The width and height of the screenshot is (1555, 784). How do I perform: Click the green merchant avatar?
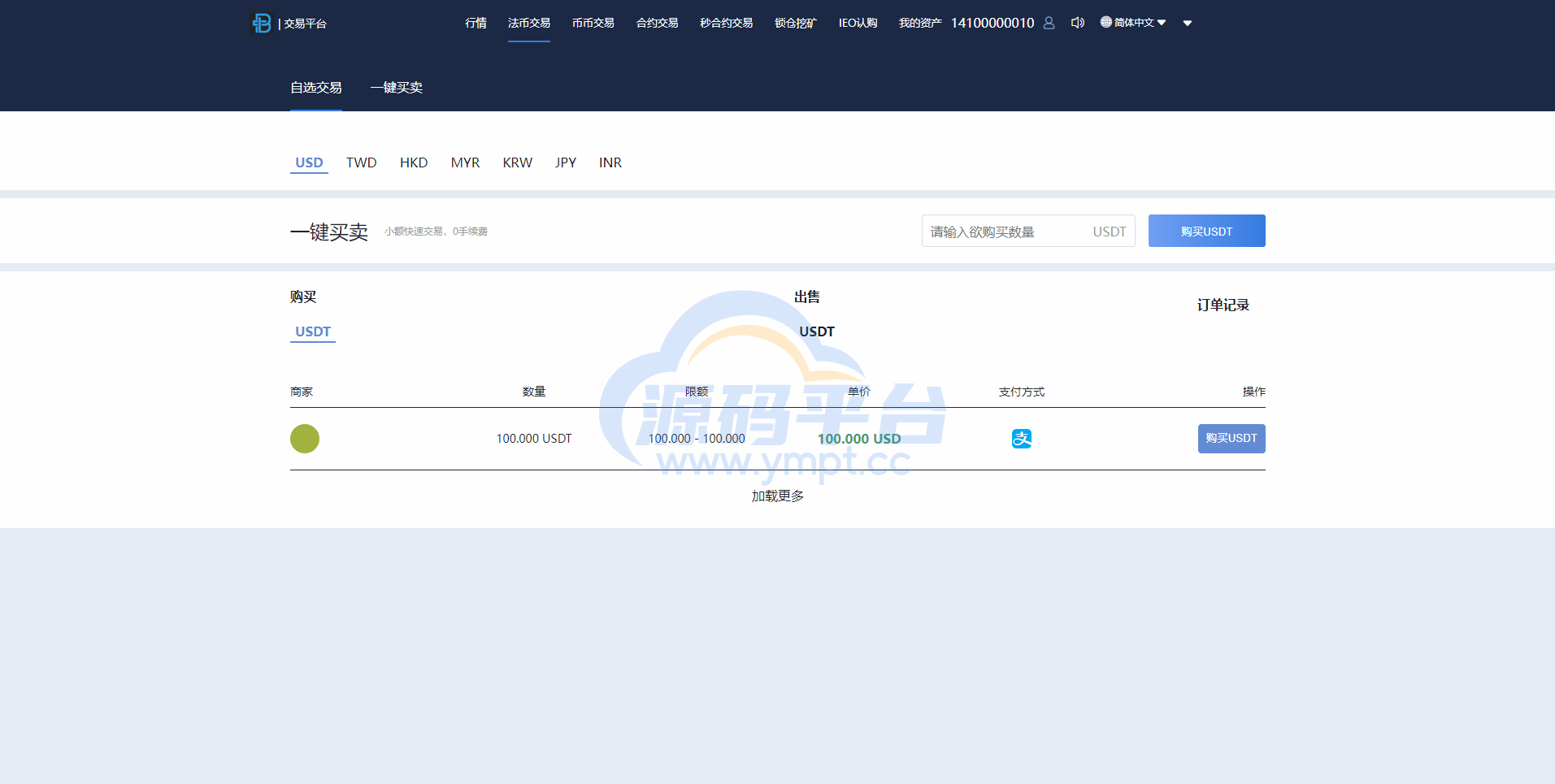[x=305, y=439]
